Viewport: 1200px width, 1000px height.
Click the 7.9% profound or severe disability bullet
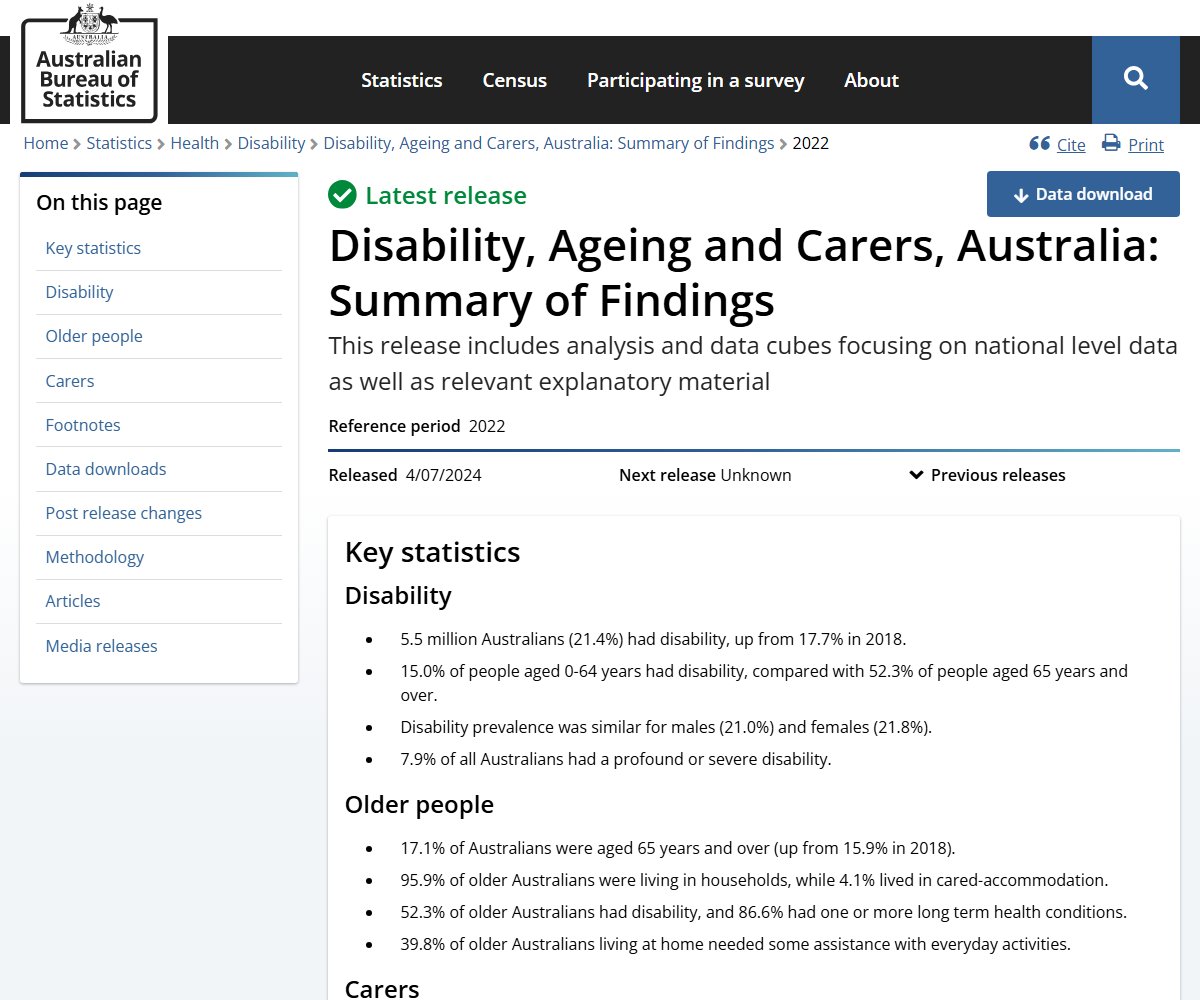coord(616,759)
